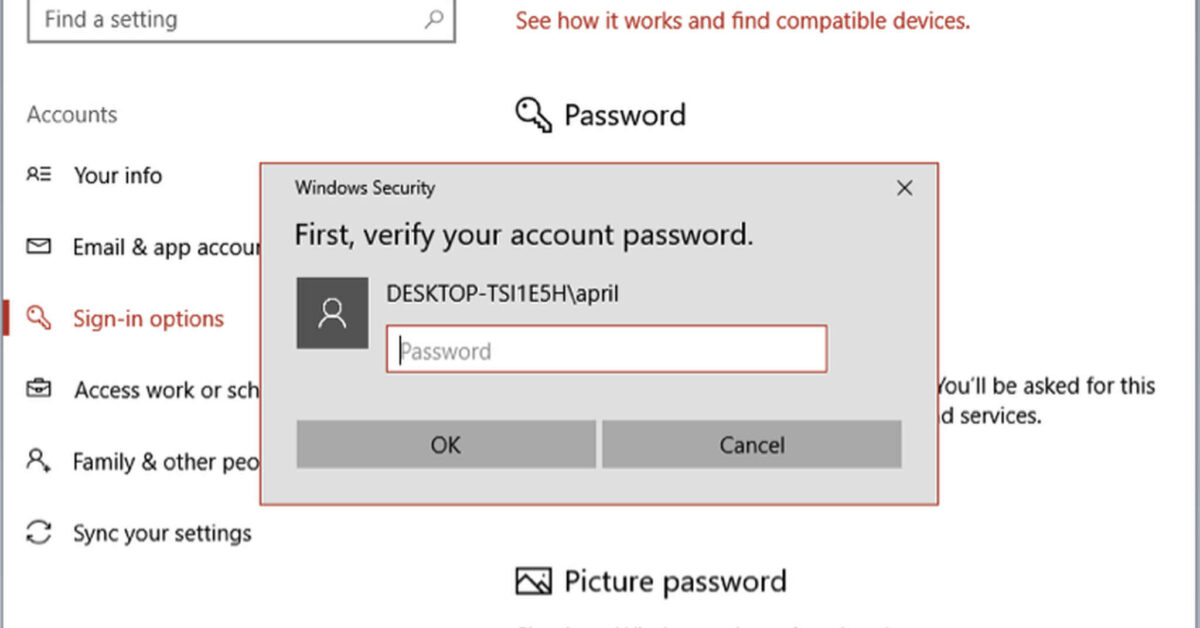Click the Access work or school briefcase icon
This screenshot has height=628, width=1200.
(38, 390)
